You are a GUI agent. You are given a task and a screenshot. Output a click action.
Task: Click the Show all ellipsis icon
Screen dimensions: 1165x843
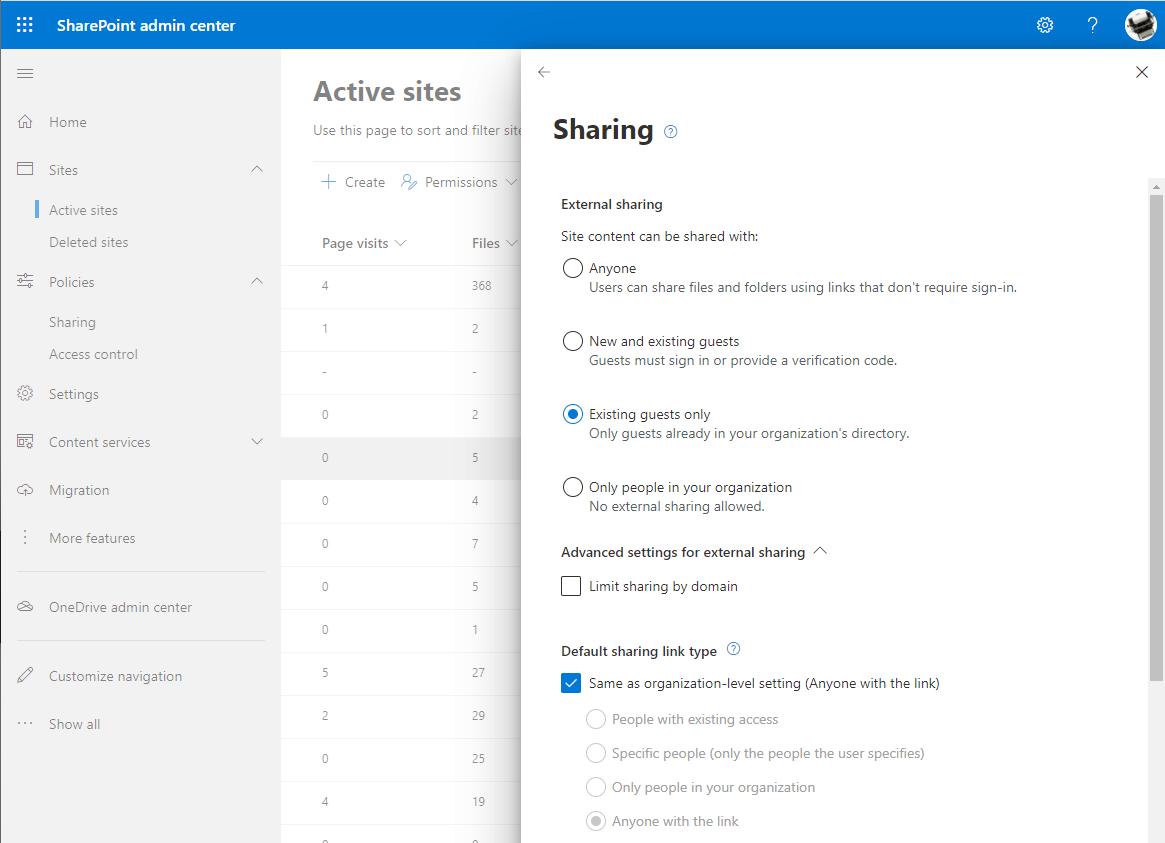point(25,723)
